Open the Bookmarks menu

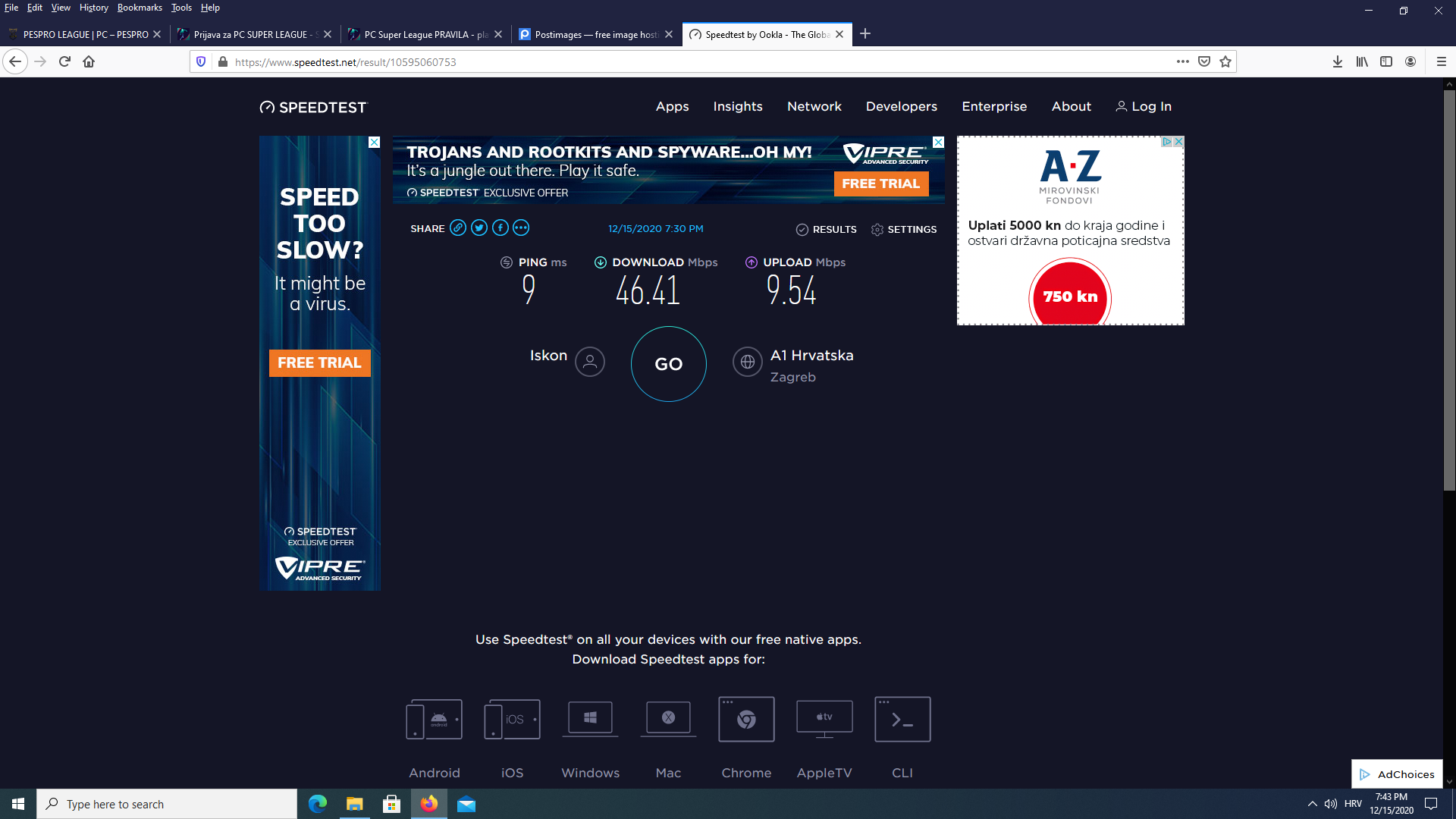[x=140, y=8]
